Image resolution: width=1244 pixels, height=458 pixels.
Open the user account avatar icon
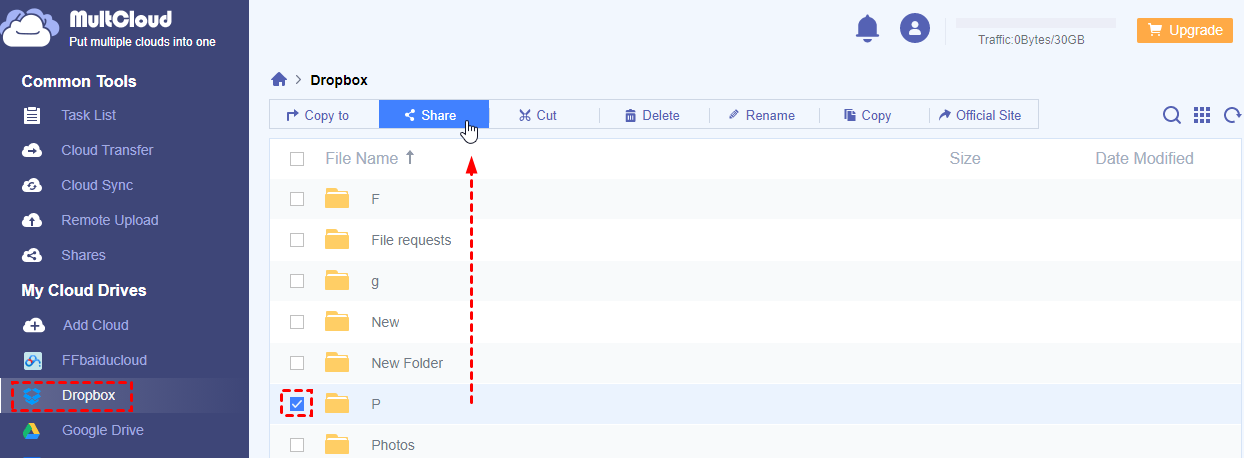(x=915, y=28)
